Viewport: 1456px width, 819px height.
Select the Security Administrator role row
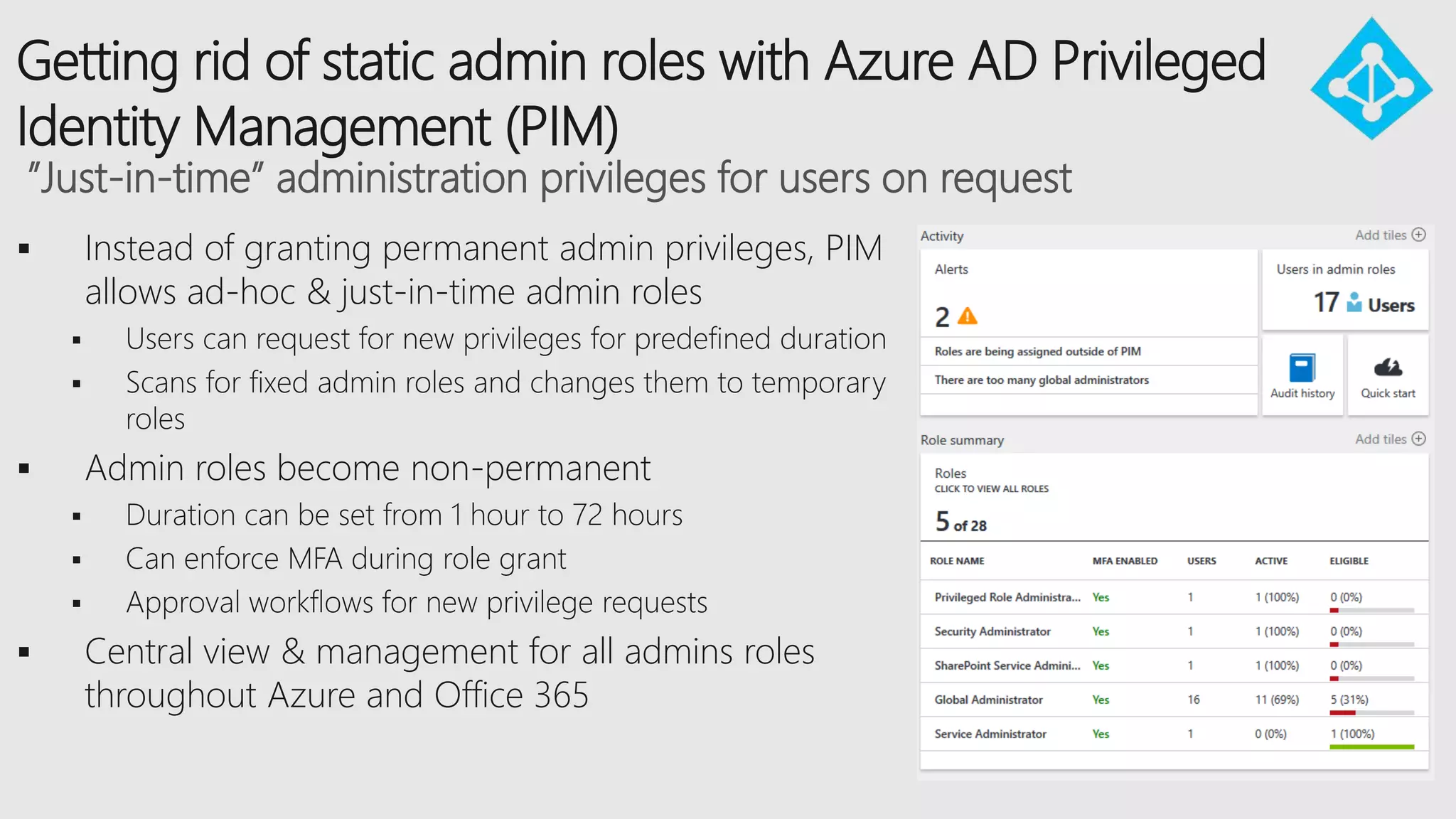coord(1174,631)
